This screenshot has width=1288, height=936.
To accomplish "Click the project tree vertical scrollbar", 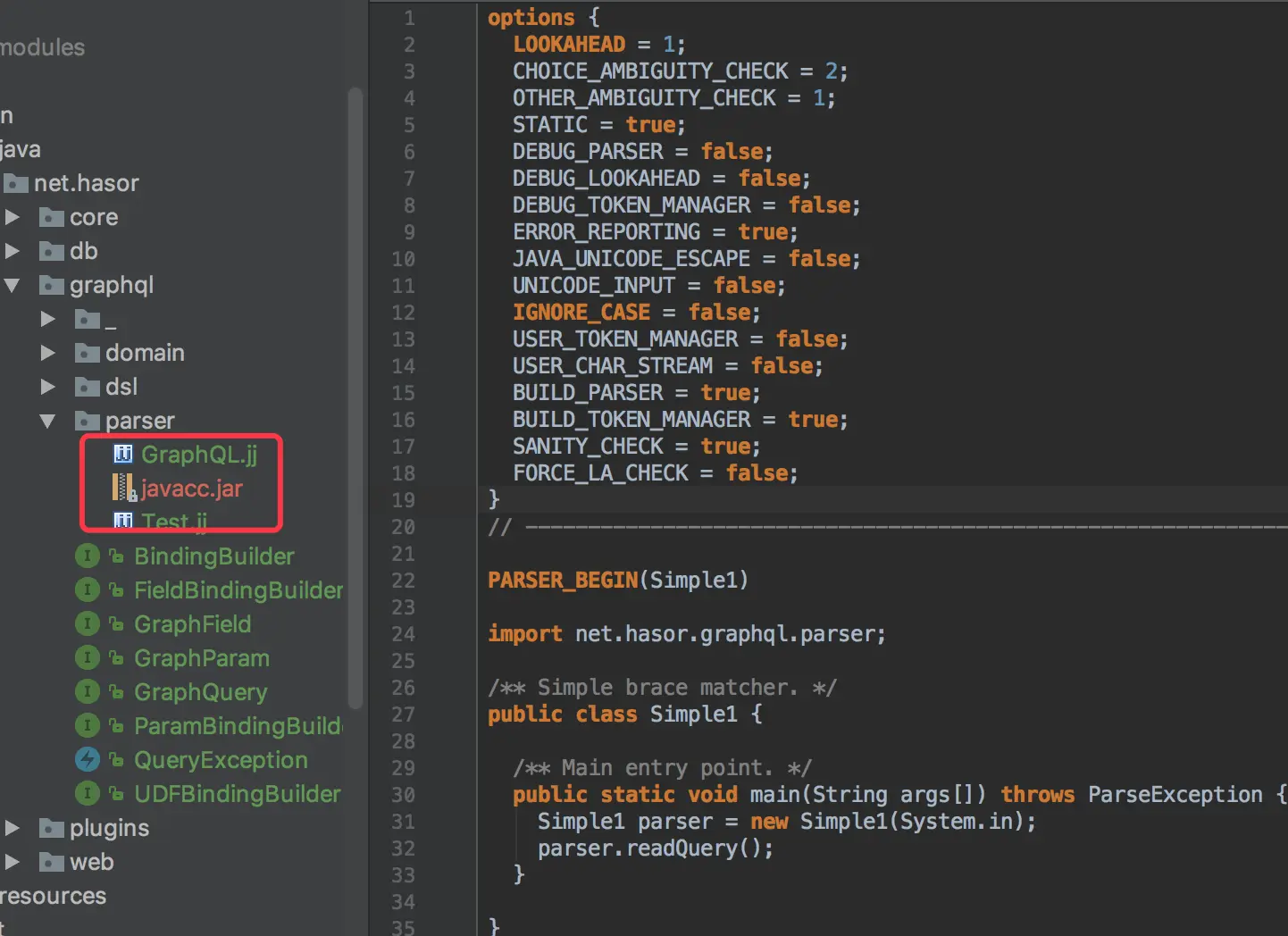I will [355, 397].
